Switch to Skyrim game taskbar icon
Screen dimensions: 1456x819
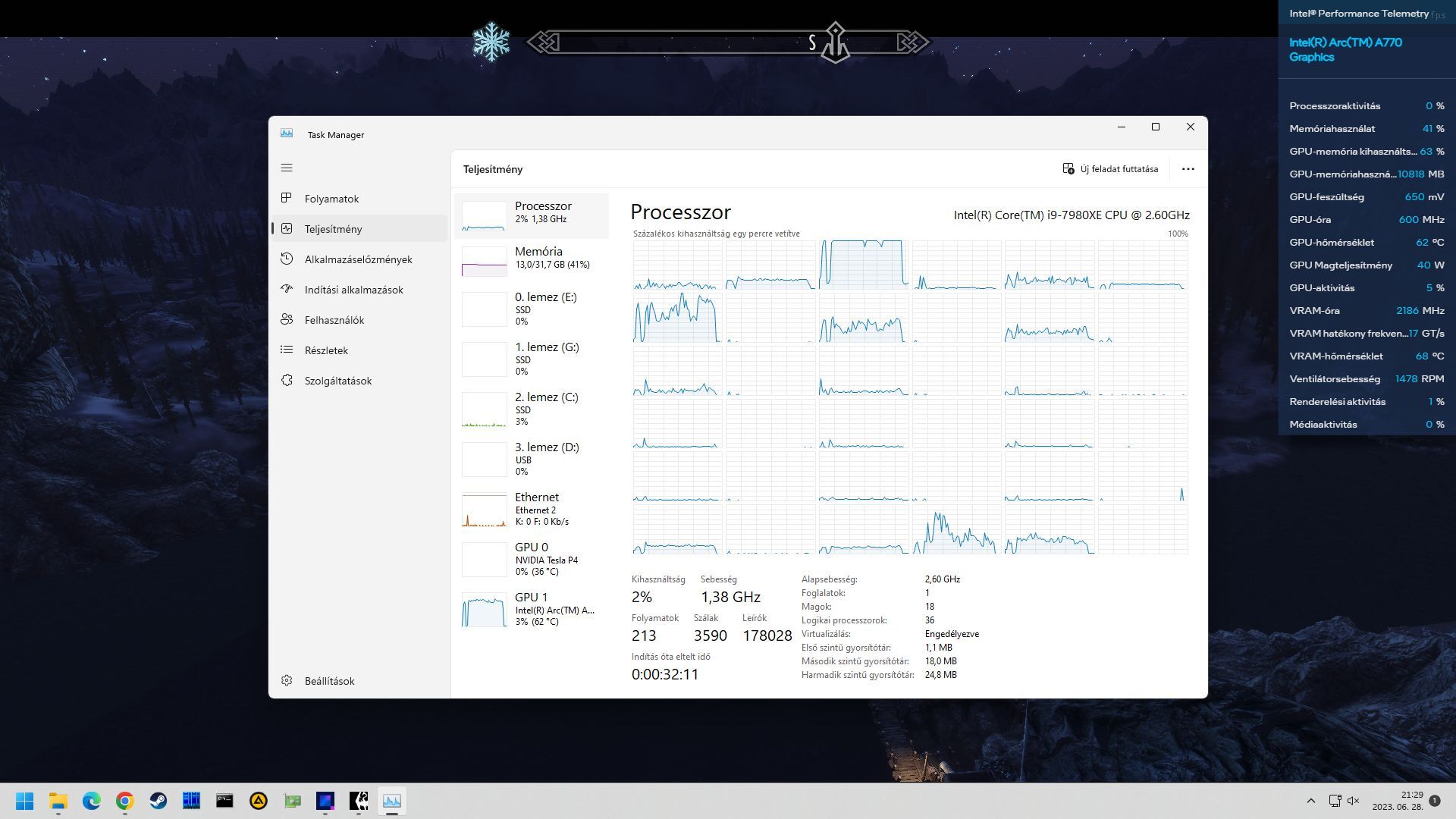tap(359, 801)
